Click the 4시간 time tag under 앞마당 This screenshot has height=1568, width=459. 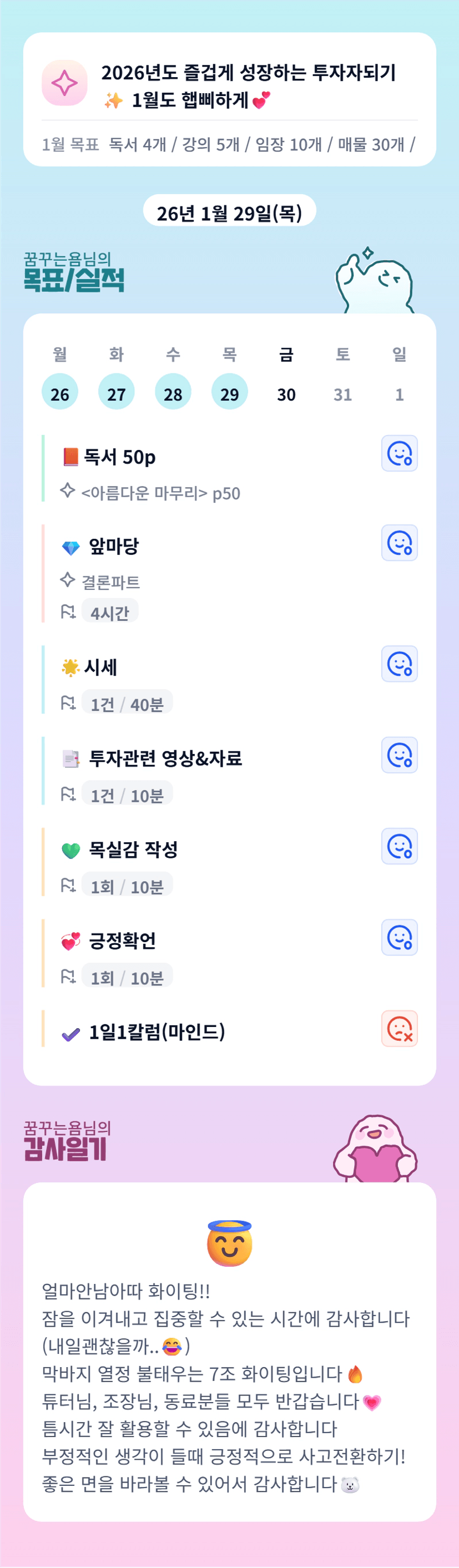(x=109, y=613)
